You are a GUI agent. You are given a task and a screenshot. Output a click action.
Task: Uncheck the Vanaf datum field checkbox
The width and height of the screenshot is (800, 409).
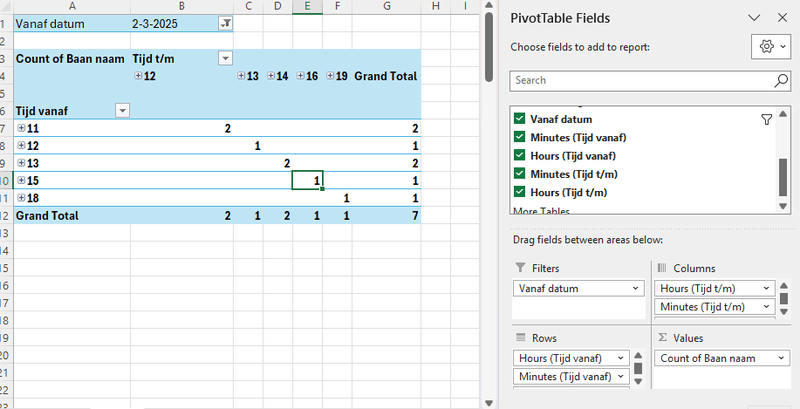(x=519, y=119)
